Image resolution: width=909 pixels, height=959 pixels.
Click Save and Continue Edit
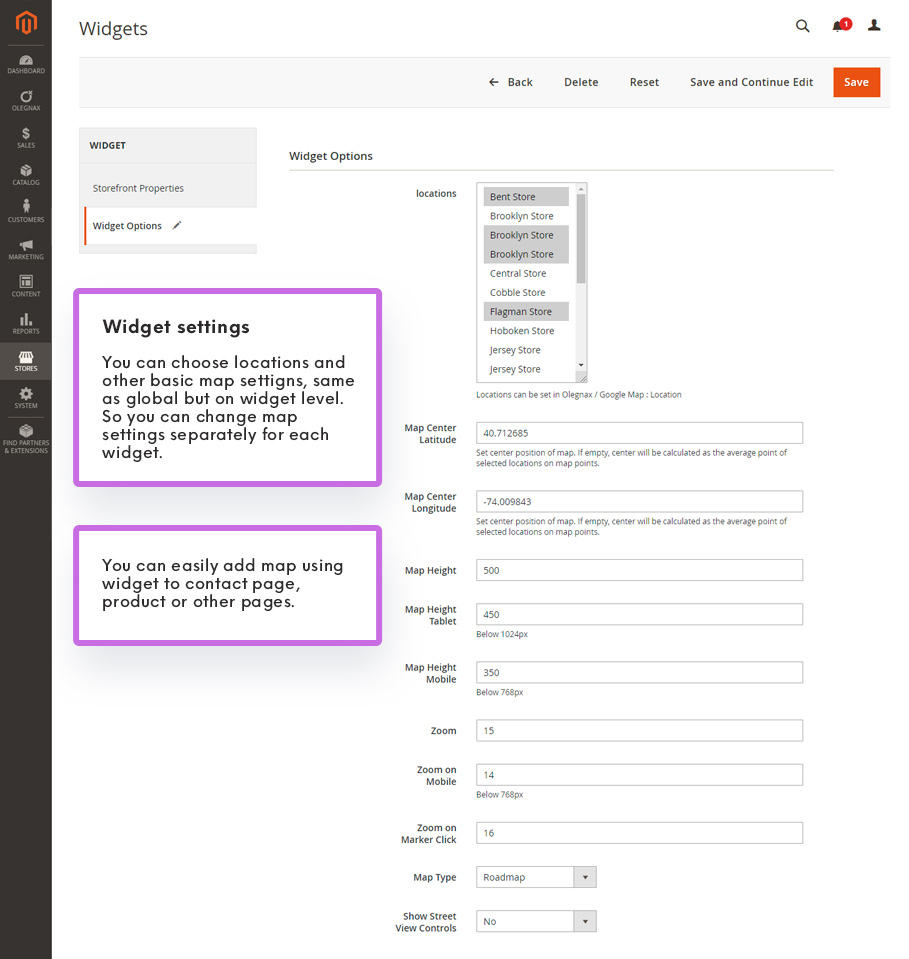click(751, 82)
